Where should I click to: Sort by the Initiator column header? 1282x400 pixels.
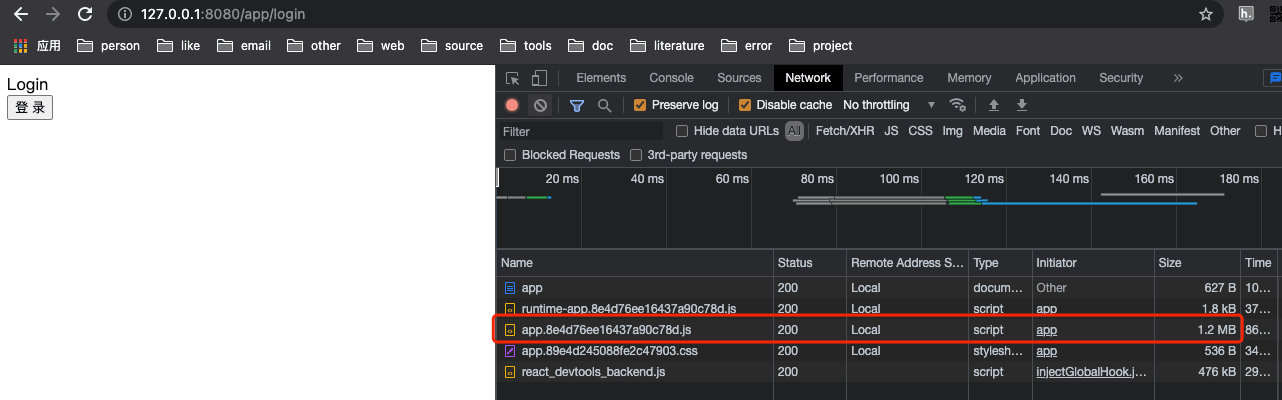click(x=1093, y=263)
